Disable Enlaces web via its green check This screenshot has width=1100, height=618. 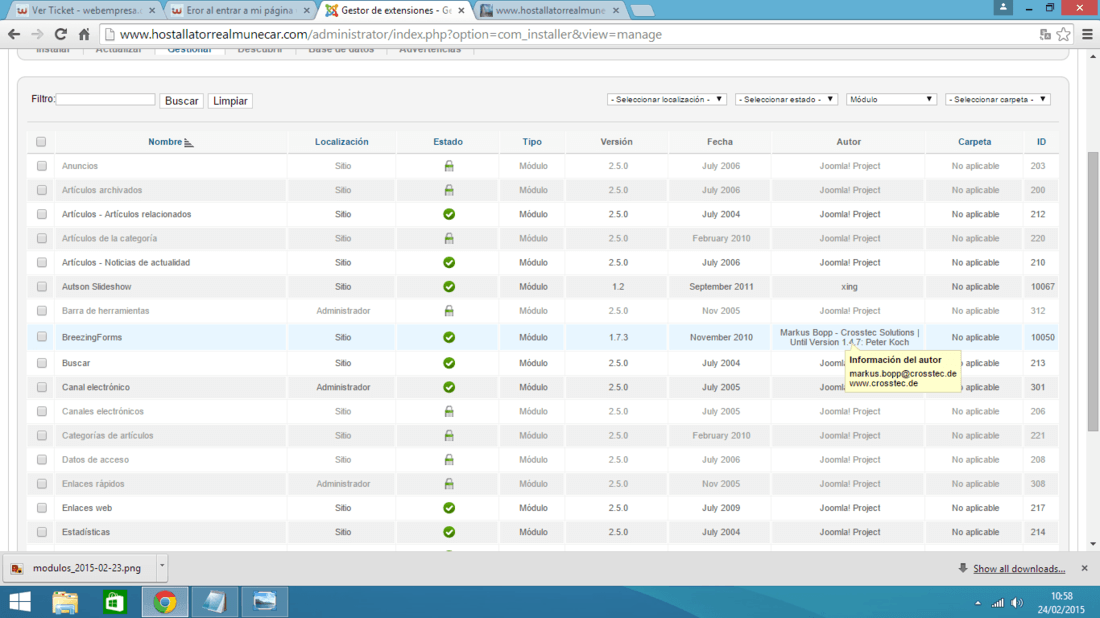coord(449,508)
